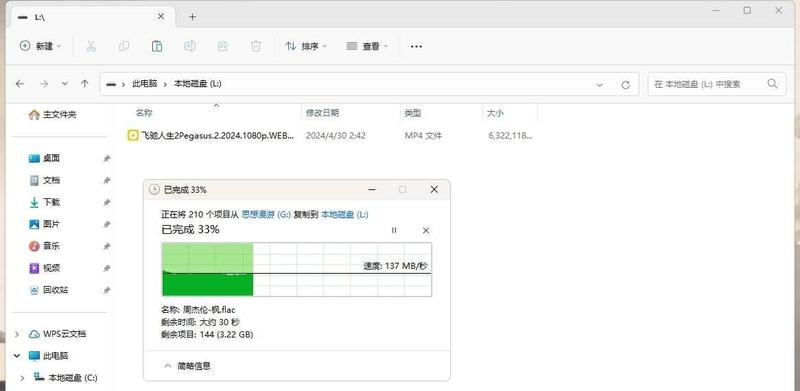
Task: Click the green copy progress graph
Action: 296,270
